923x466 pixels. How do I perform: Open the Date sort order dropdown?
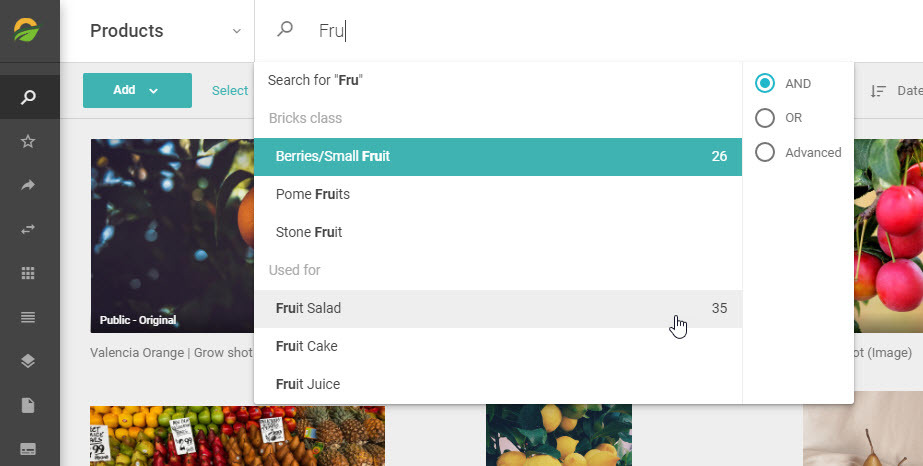point(896,91)
